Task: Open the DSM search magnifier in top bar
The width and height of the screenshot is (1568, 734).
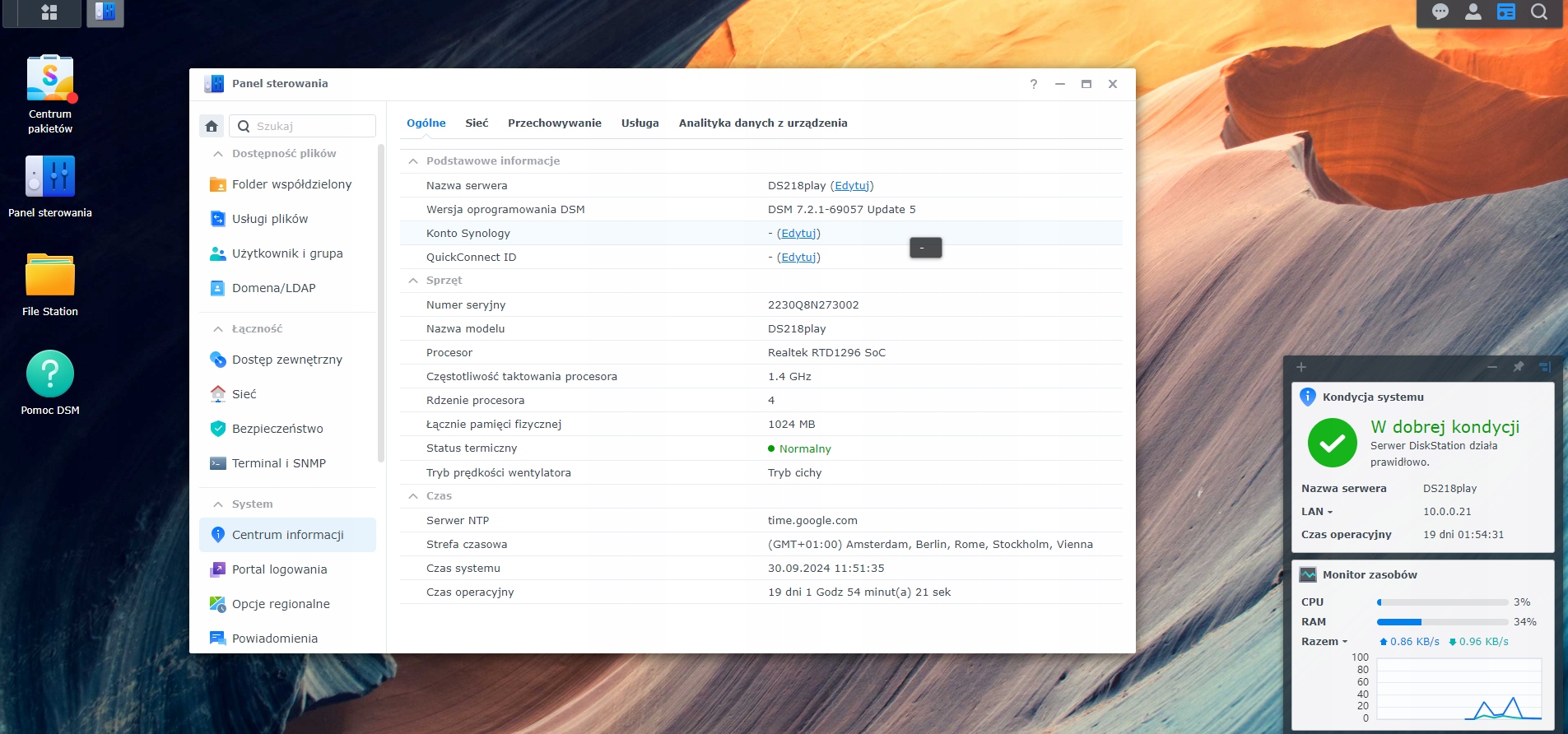Action: point(1539,12)
